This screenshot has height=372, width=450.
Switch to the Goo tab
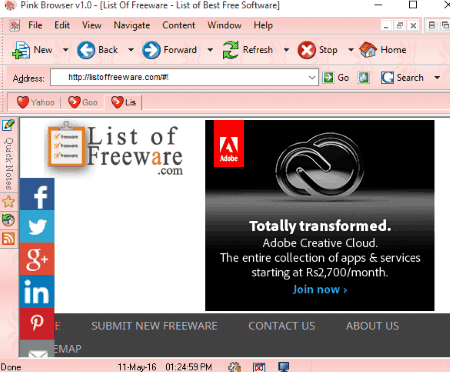83,102
